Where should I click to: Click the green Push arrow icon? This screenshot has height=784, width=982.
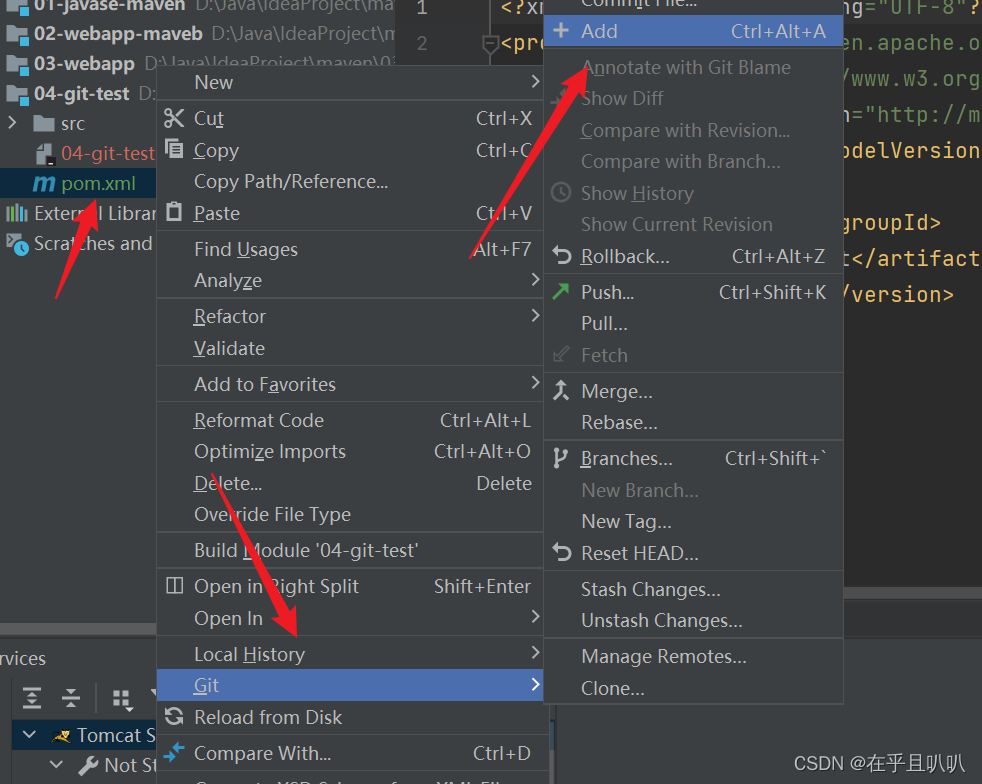tap(561, 291)
